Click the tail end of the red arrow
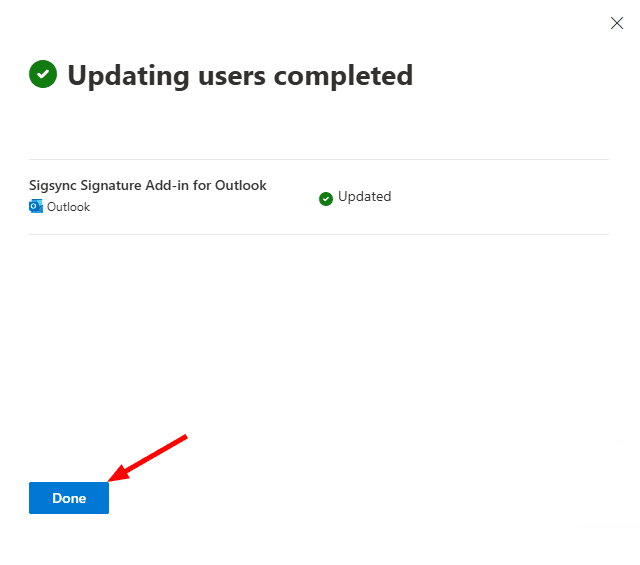Viewport: 640px width, 565px height. coord(185,436)
